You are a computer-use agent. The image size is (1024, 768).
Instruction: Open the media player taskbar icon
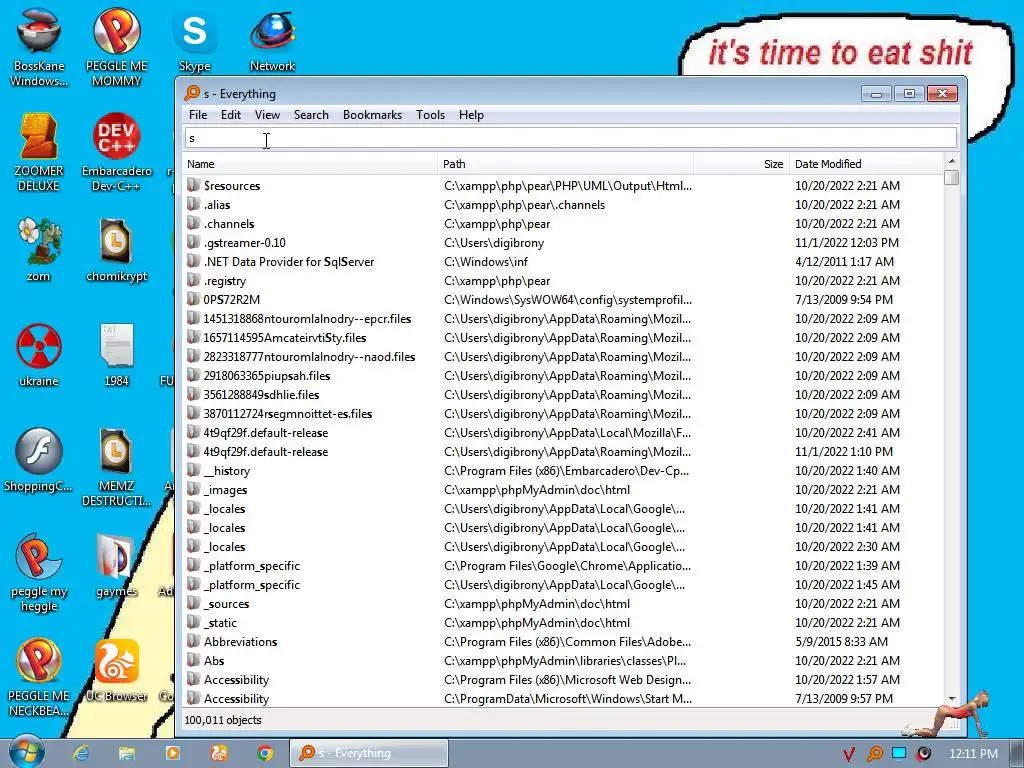click(173, 753)
